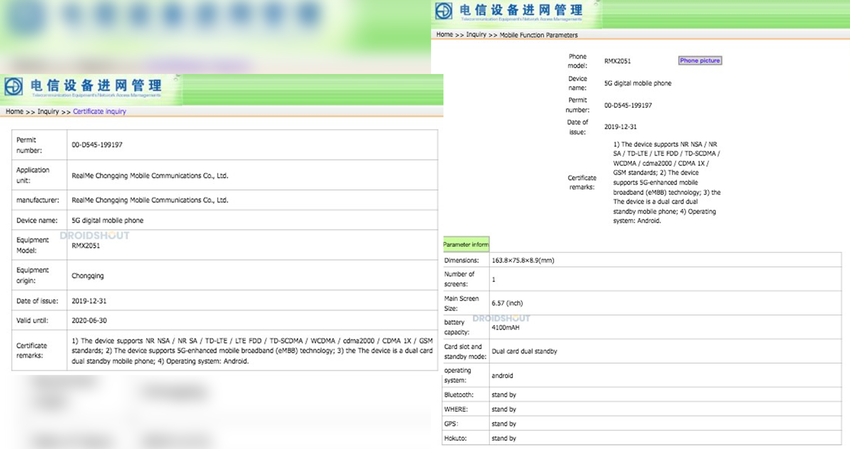This screenshot has height=449, width=850.
Task: Click the Bluetooth stand by value
Action: [503, 395]
